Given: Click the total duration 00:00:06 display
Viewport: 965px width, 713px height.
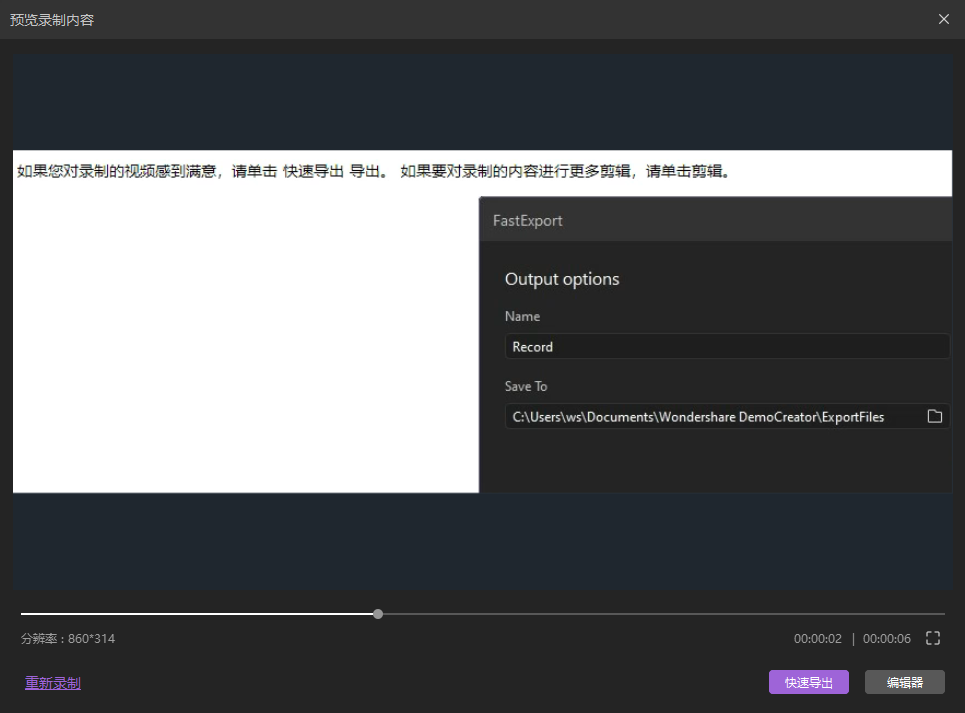Looking at the screenshot, I should click(886, 639).
